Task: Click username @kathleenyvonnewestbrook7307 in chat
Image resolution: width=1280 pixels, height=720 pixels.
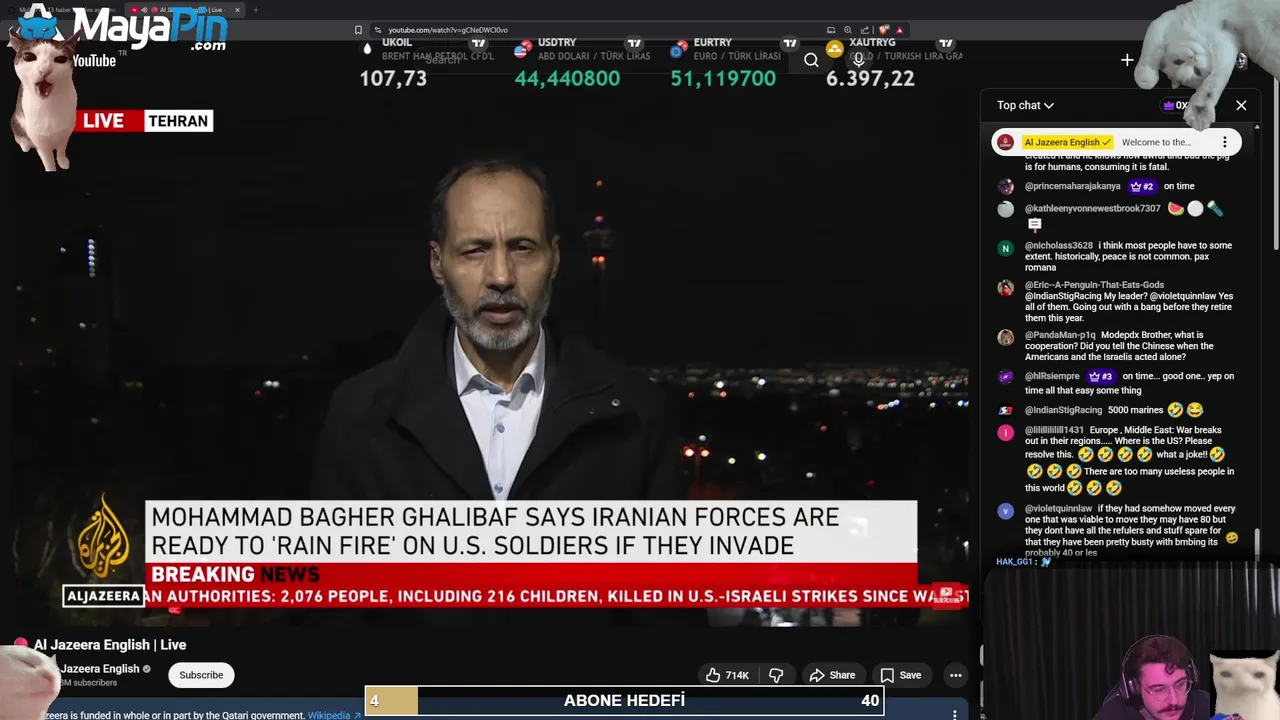Action: (1092, 208)
